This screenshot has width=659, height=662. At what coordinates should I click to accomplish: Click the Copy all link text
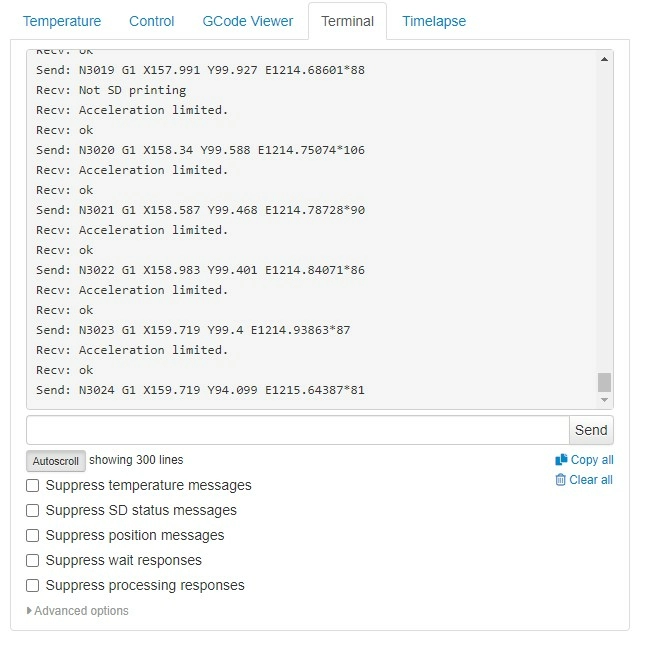592,460
